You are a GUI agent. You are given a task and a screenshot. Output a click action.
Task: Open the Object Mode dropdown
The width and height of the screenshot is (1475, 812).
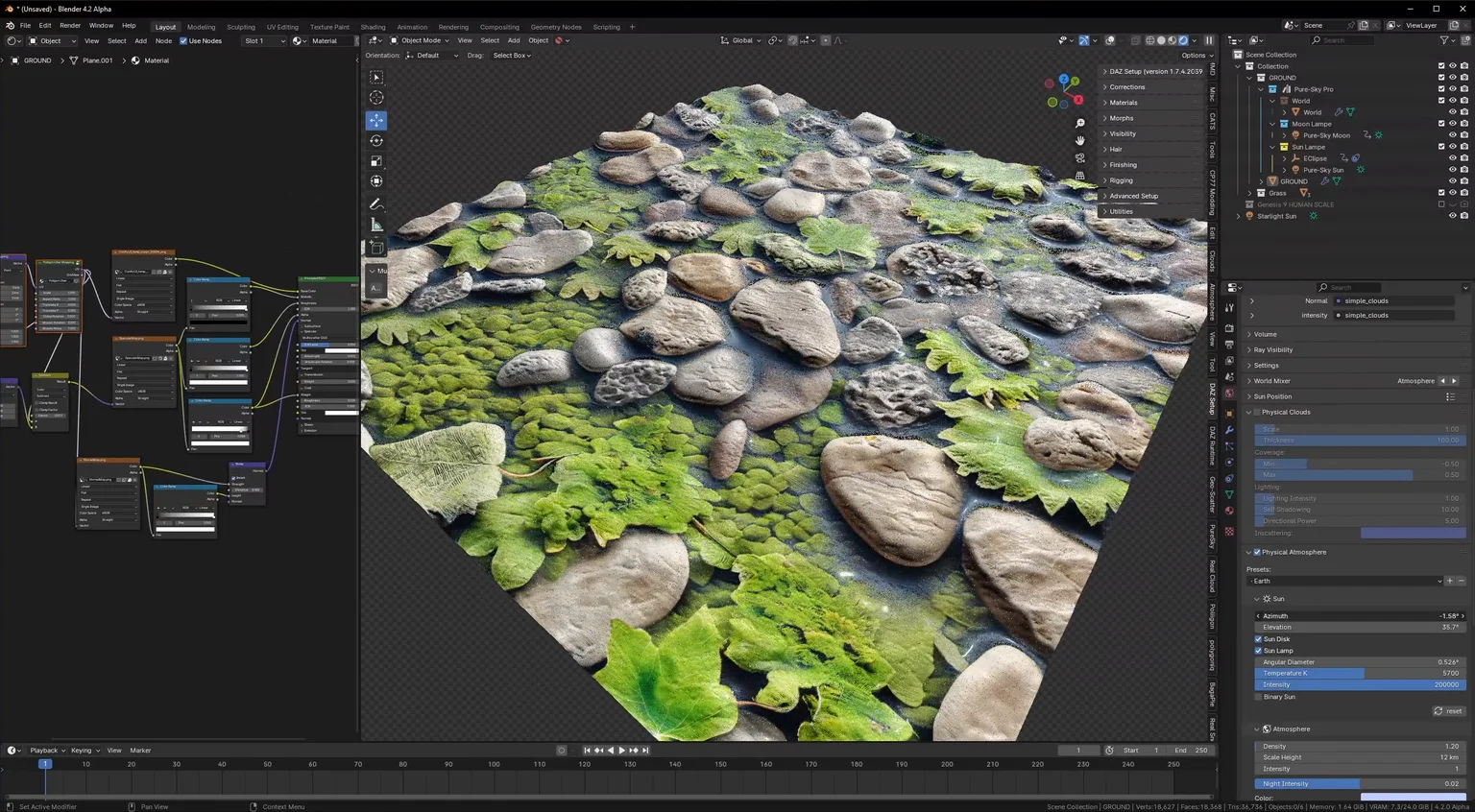coord(420,40)
